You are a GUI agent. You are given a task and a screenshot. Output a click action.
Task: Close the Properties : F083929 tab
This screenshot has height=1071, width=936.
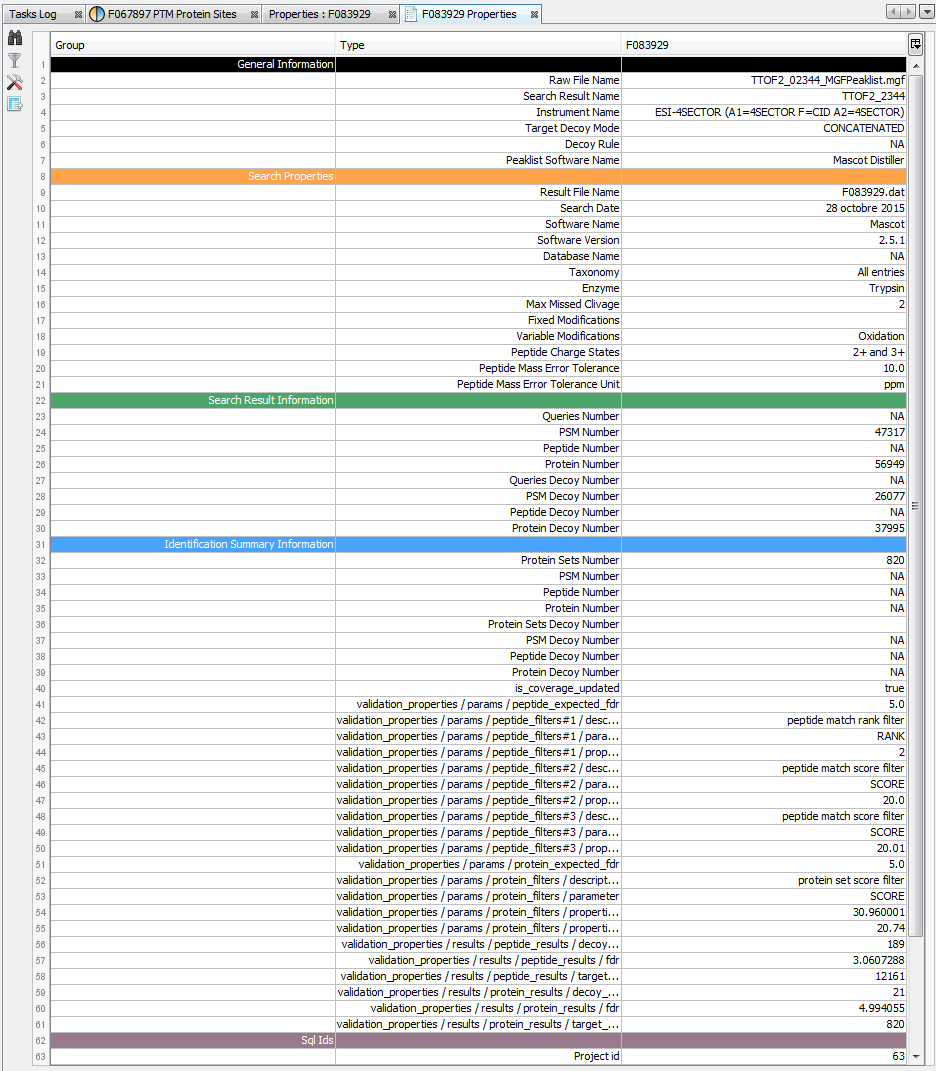pos(392,14)
